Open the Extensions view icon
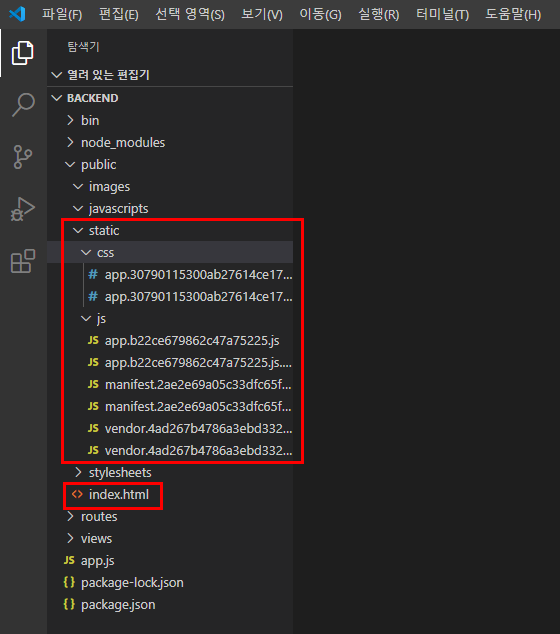Image resolution: width=560 pixels, height=634 pixels. pyautogui.click(x=23, y=261)
